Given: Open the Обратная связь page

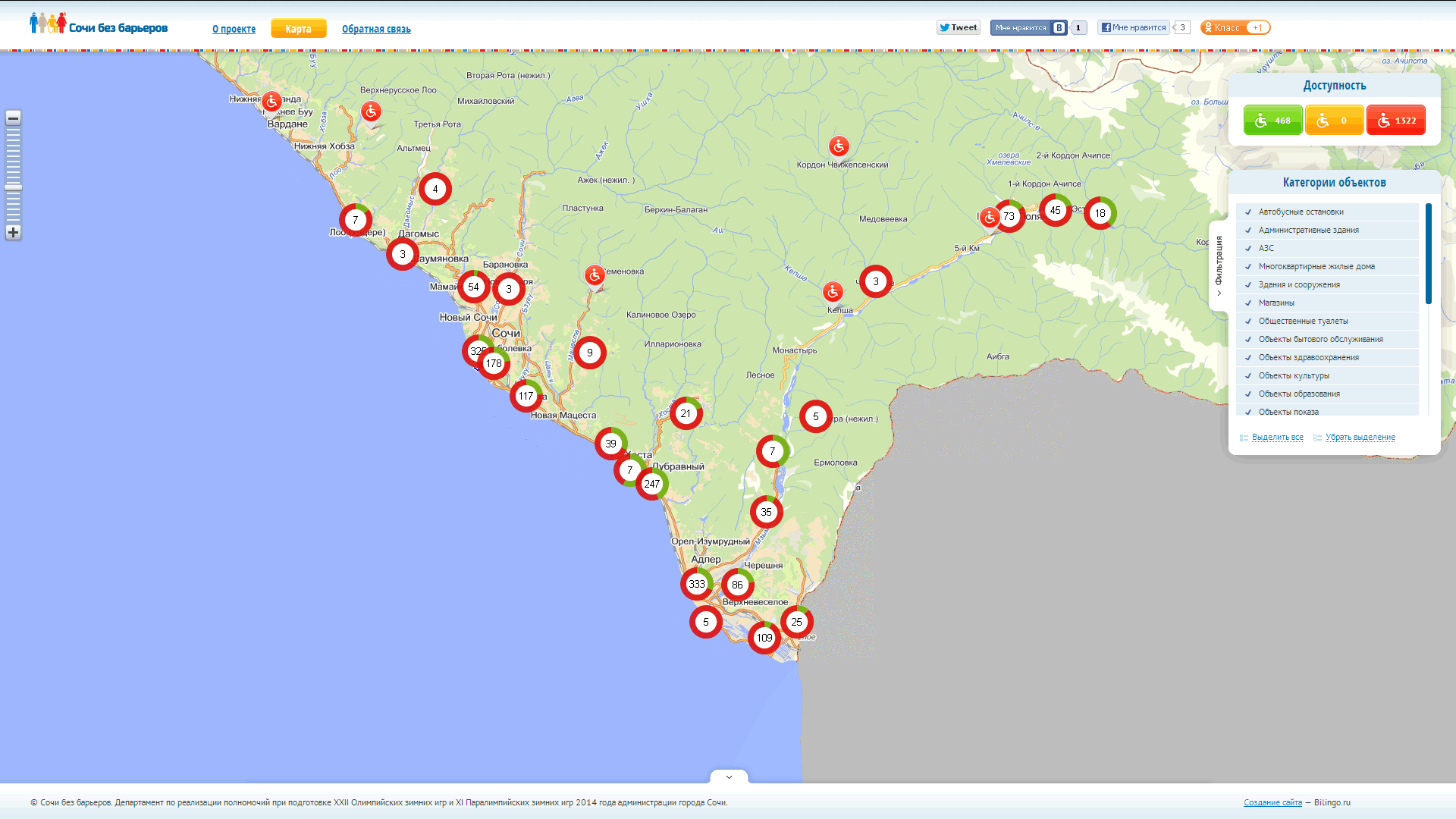Looking at the screenshot, I should coord(376,29).
